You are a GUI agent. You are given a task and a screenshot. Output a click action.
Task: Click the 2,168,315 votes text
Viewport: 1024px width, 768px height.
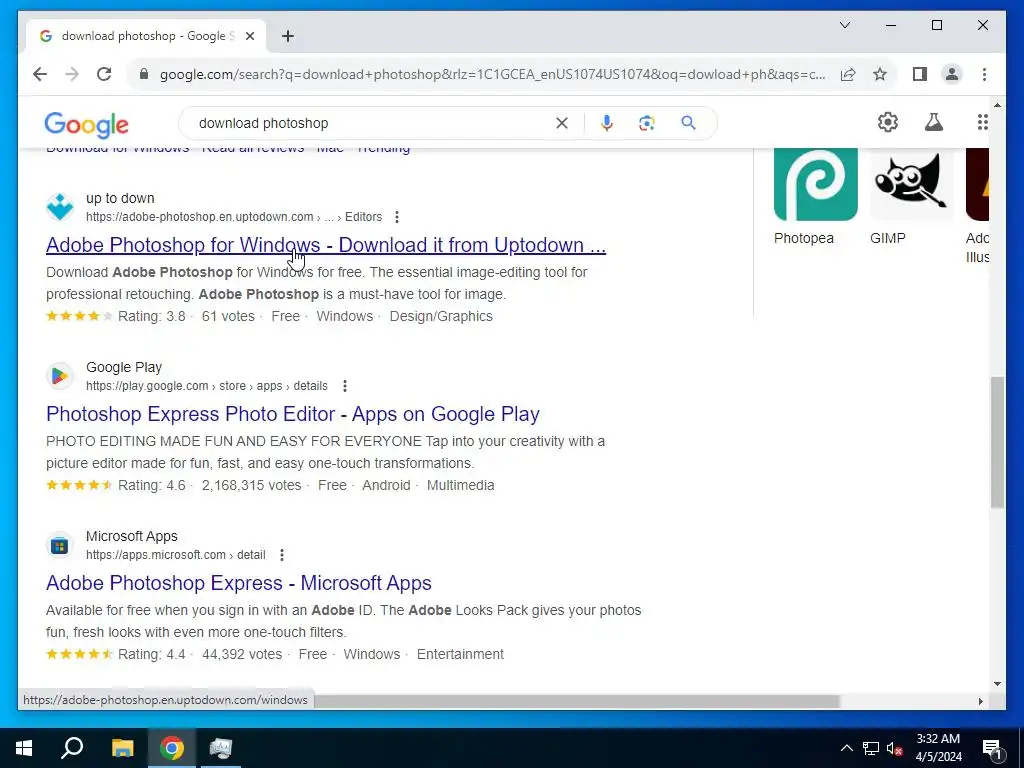click(251, 485)
